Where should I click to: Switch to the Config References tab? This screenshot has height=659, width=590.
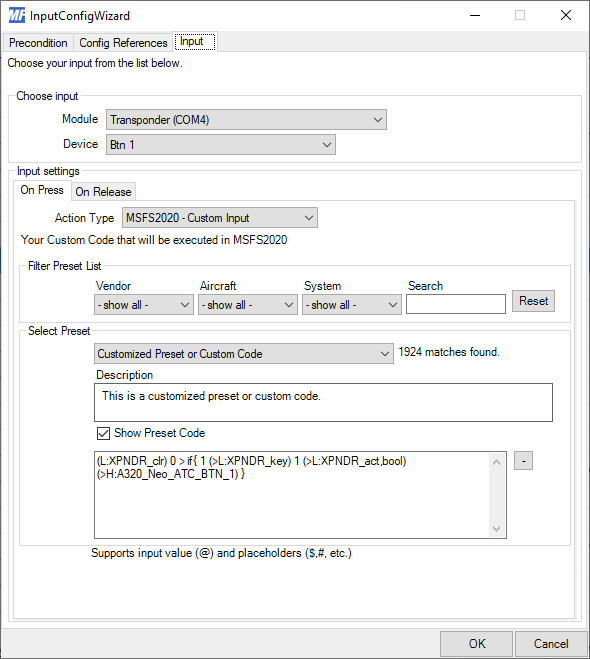(x=123, y=43)
